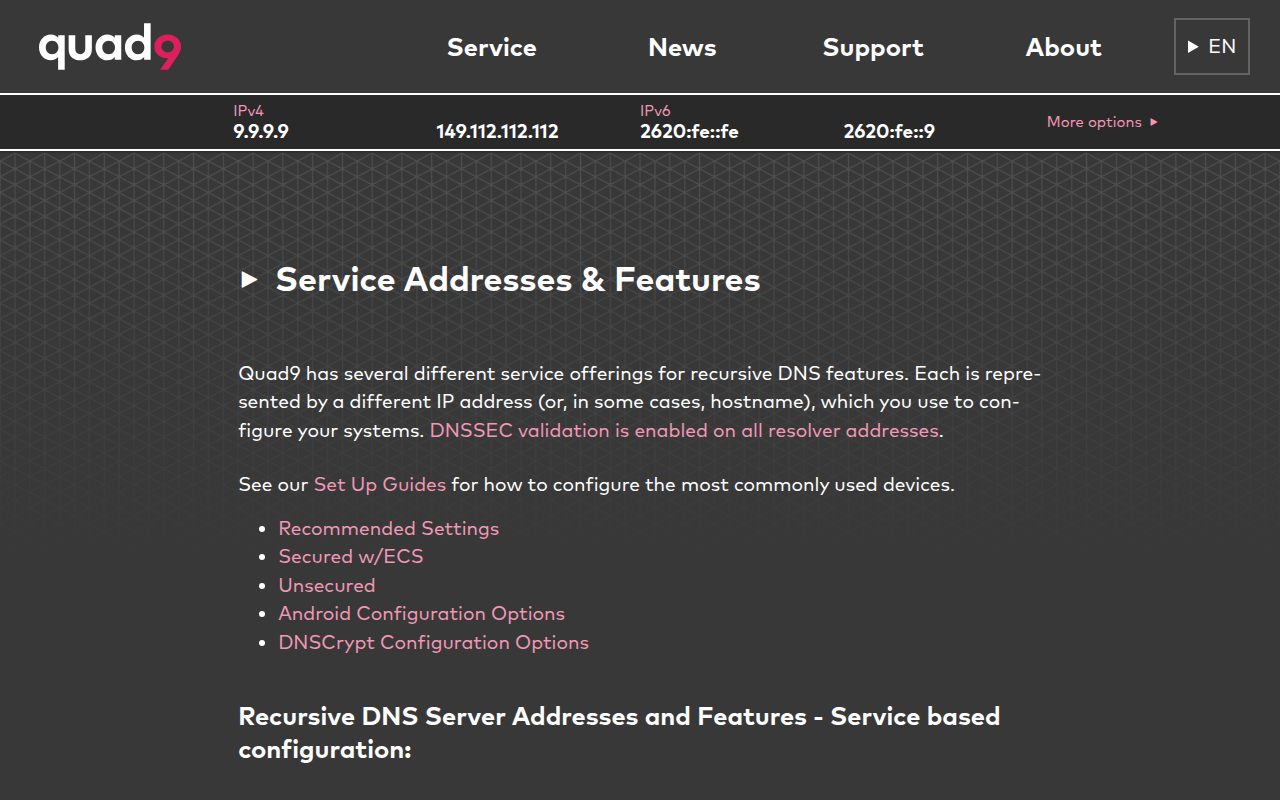The width and height of the screenshot is (1280, 800).
Task: Open the About menu
Action: (1063, 47)
